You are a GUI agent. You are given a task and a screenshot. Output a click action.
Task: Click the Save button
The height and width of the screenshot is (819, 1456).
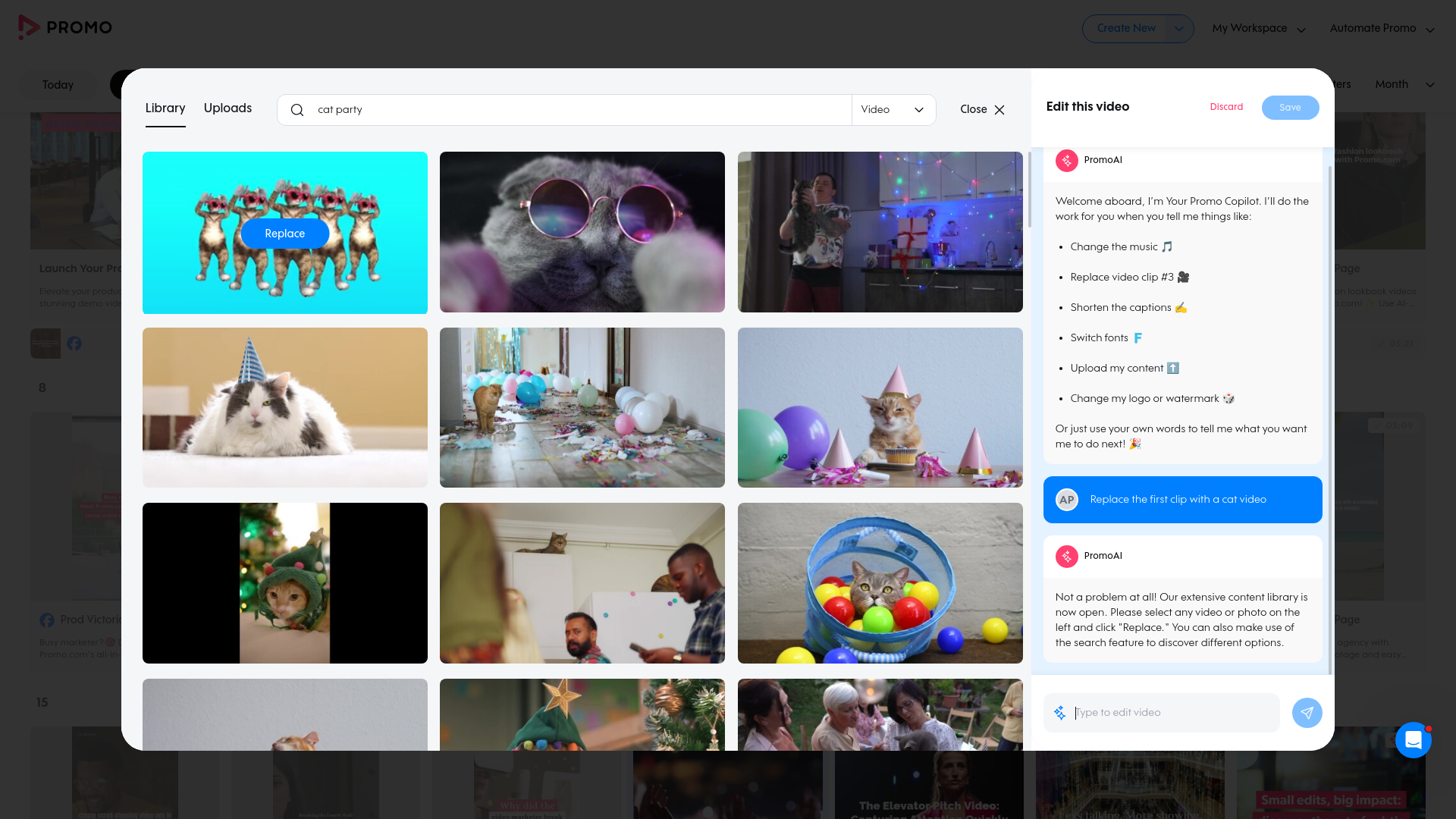pyautogui.click(x=1290, y=108)
